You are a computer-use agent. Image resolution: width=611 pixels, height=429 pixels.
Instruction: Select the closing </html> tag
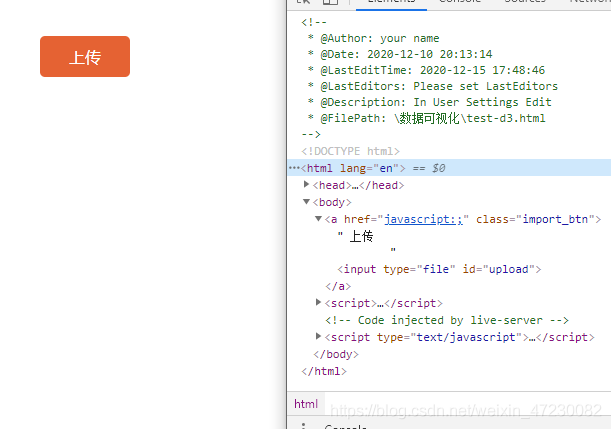click(324, 371)
